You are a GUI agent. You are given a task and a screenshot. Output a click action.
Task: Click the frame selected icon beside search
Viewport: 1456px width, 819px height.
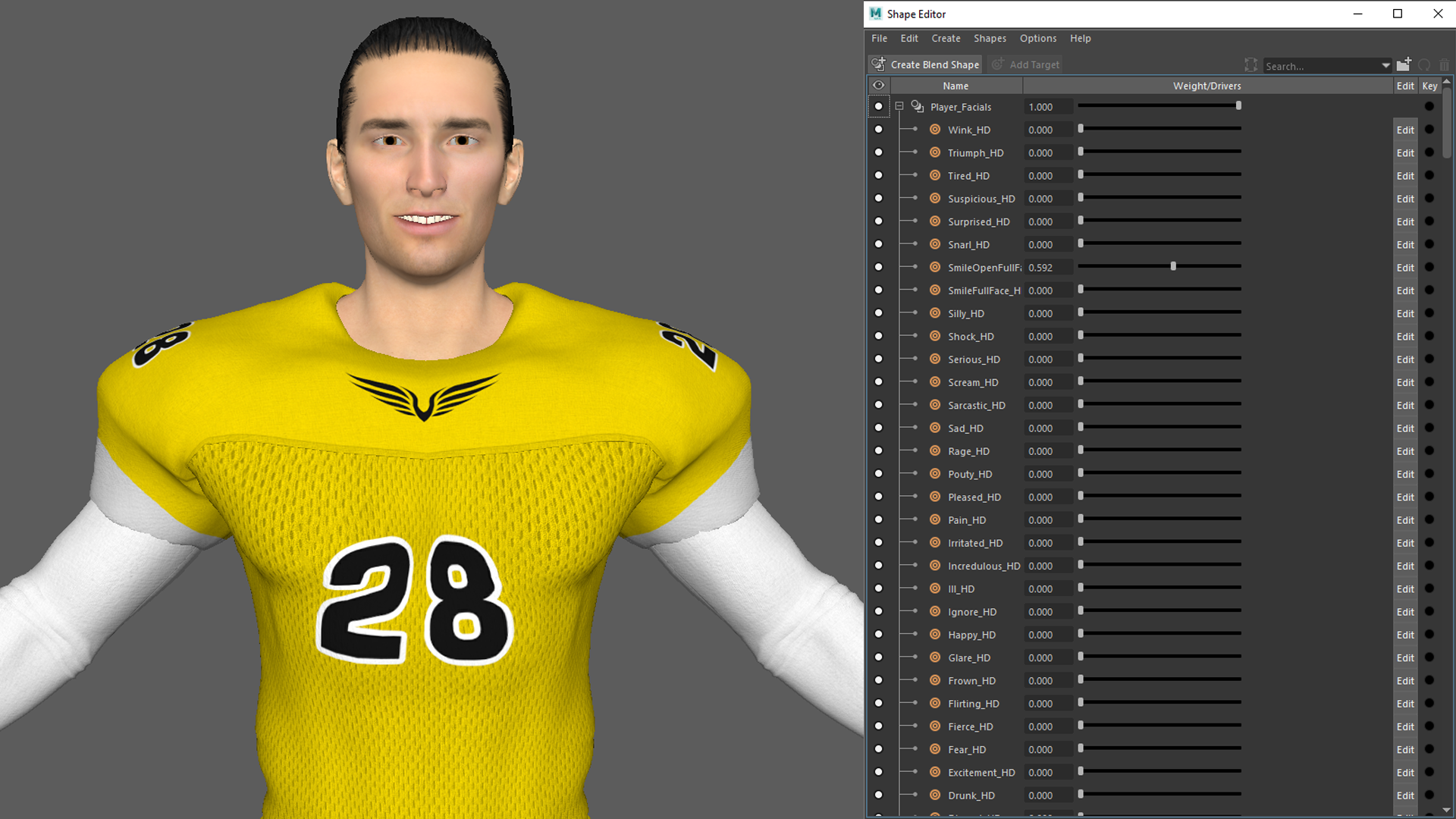tap(1250, 65)
